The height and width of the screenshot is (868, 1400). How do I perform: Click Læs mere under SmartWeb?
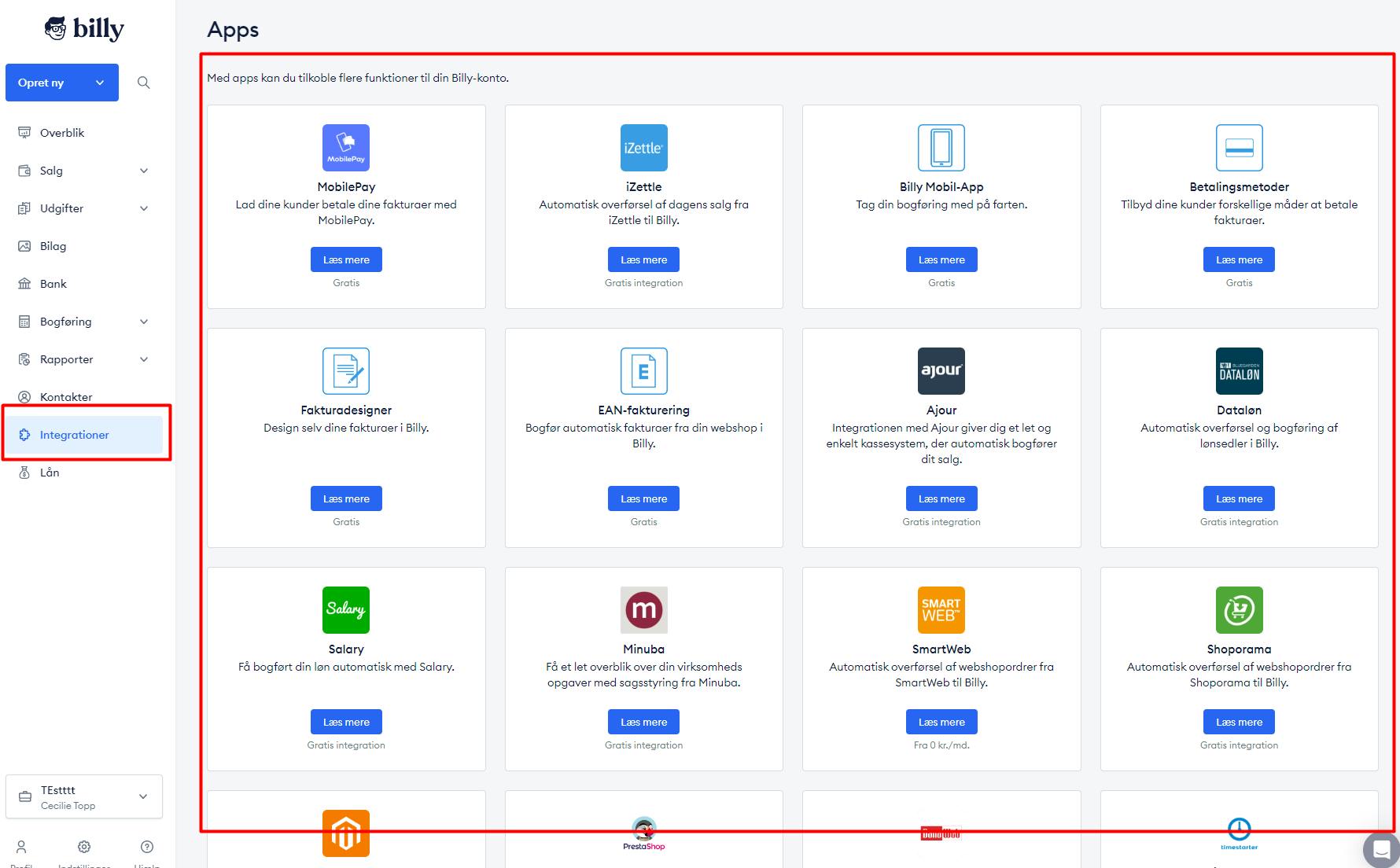pyautogui.click(x=941, y=722)
